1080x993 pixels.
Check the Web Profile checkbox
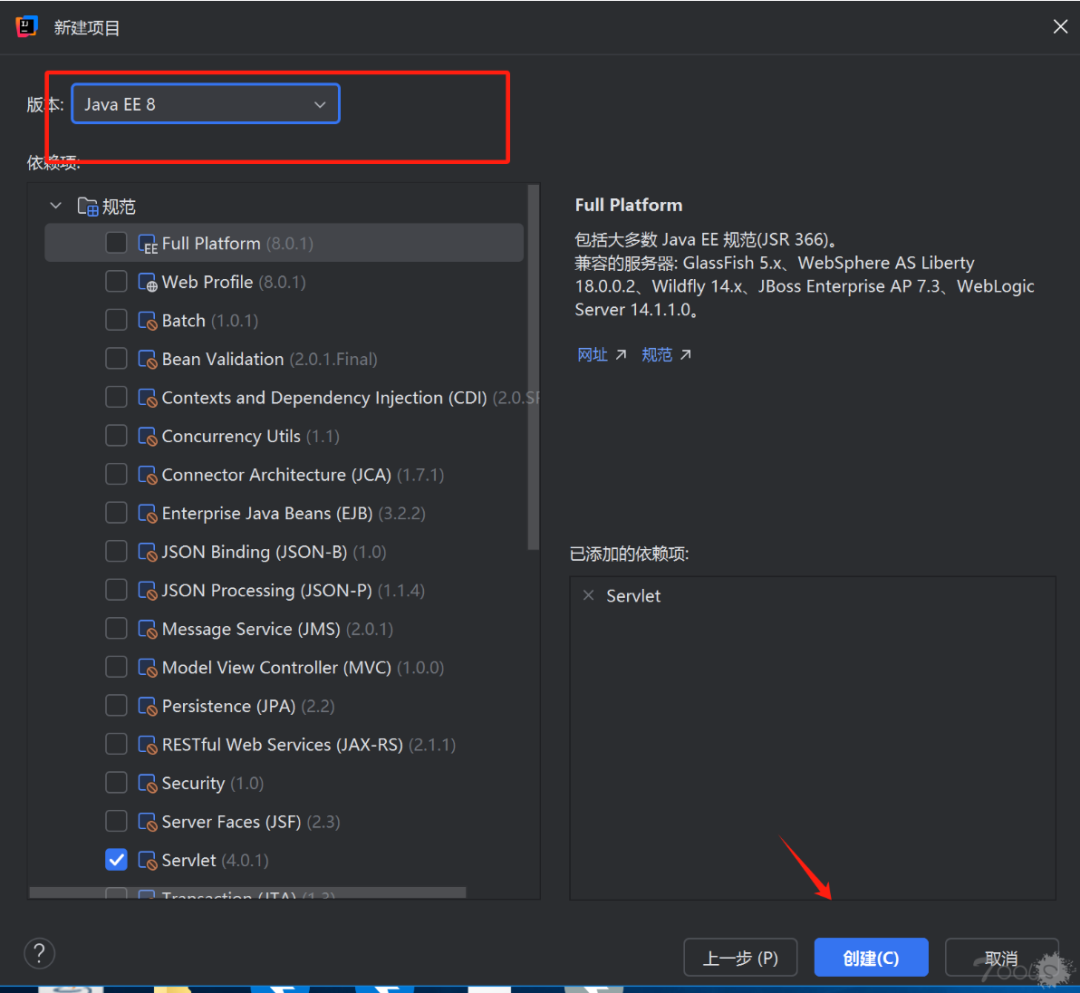(116, 281)
